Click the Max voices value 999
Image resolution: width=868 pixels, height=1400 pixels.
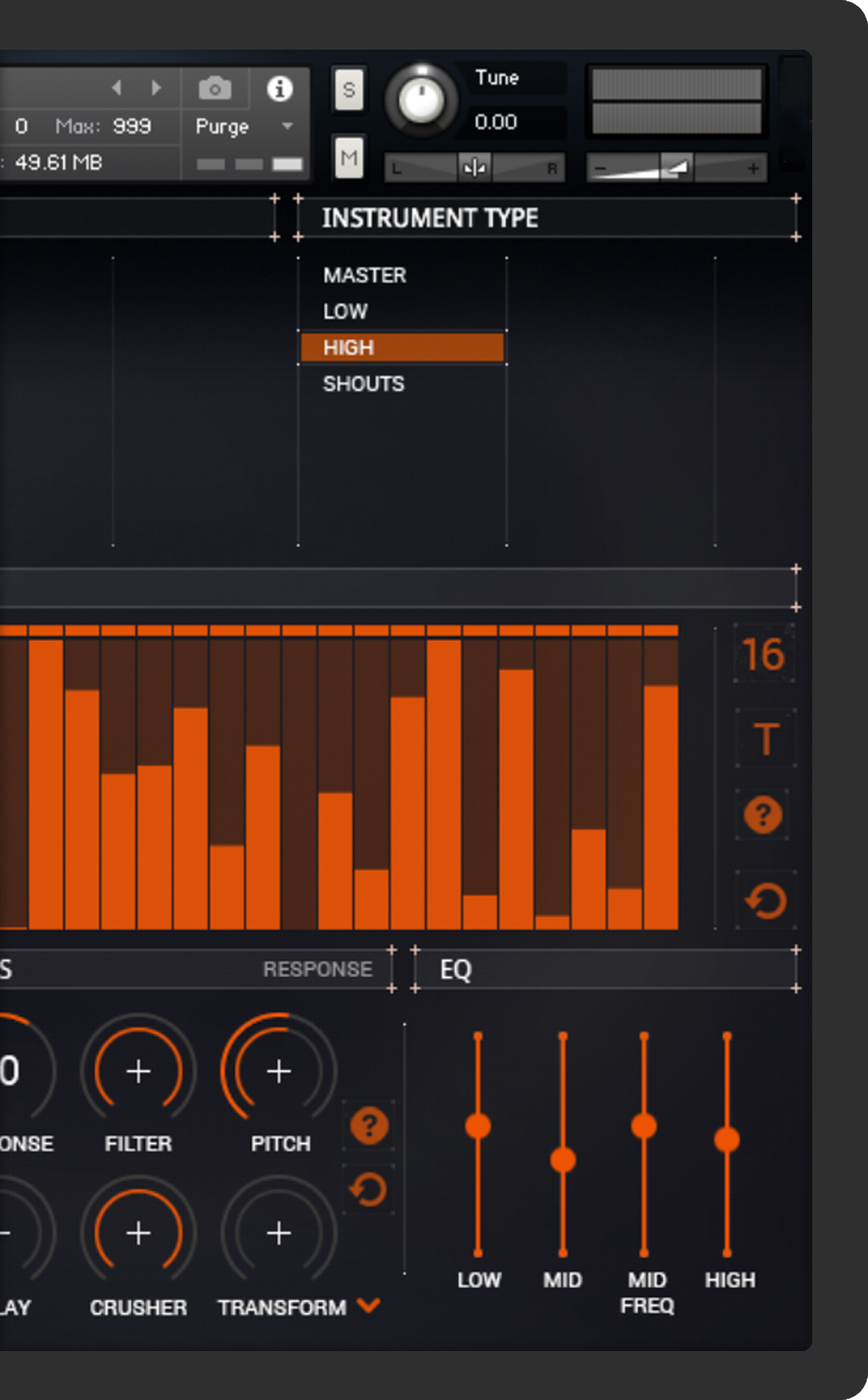point(132,126)
